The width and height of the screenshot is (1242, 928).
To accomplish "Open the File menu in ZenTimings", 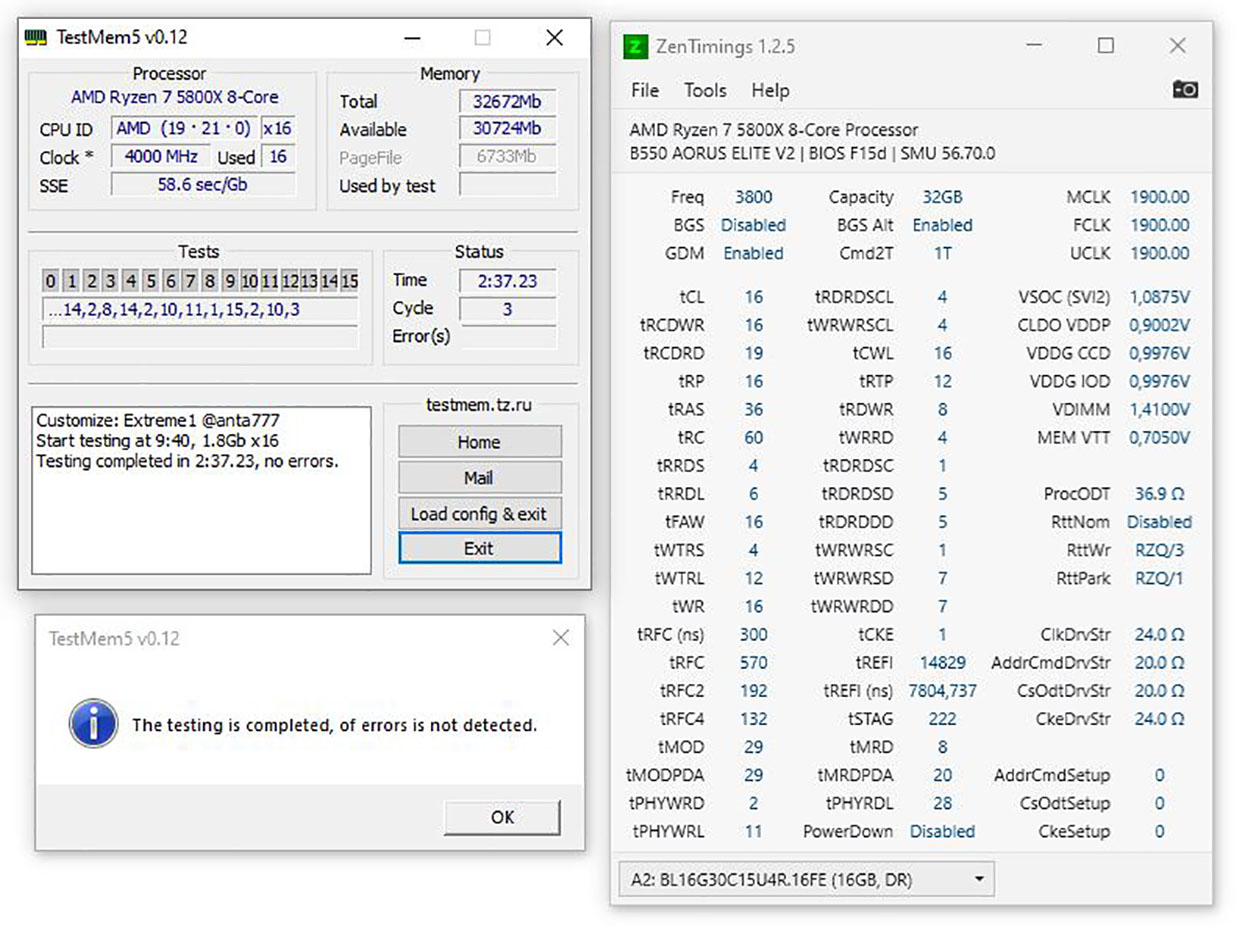I will click(x=645, y=90).
